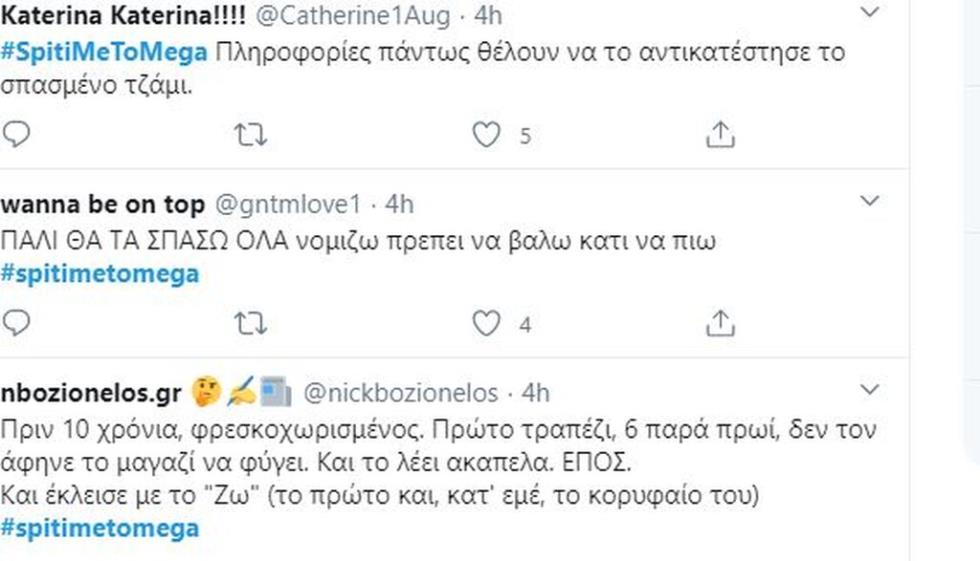This screenshot has width=980, height=561.
Task: Share Katerina Katerina's tweet
Action: [720, 134]
